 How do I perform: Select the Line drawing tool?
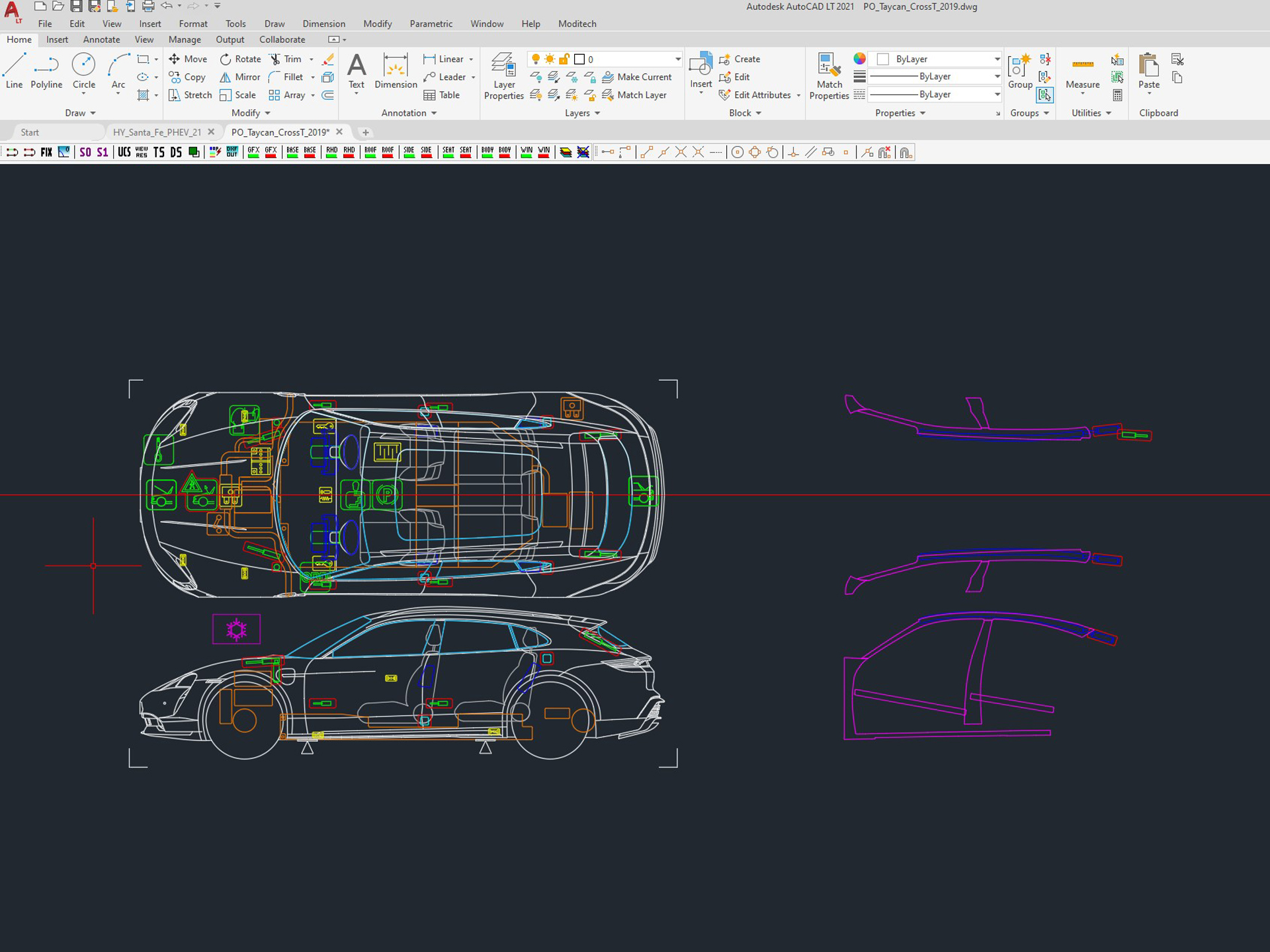14,71
